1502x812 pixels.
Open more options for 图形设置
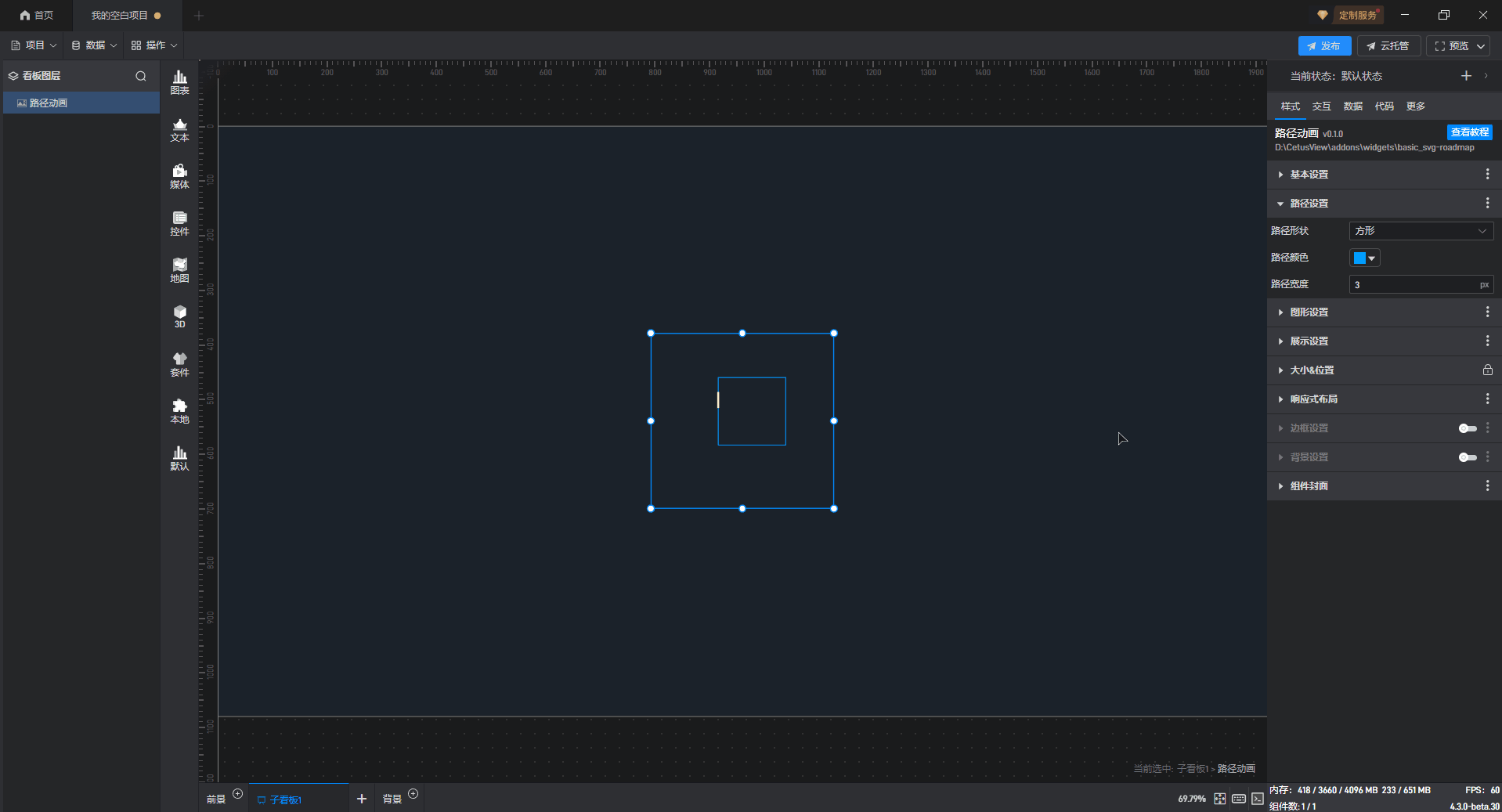tap(1487, 312)
